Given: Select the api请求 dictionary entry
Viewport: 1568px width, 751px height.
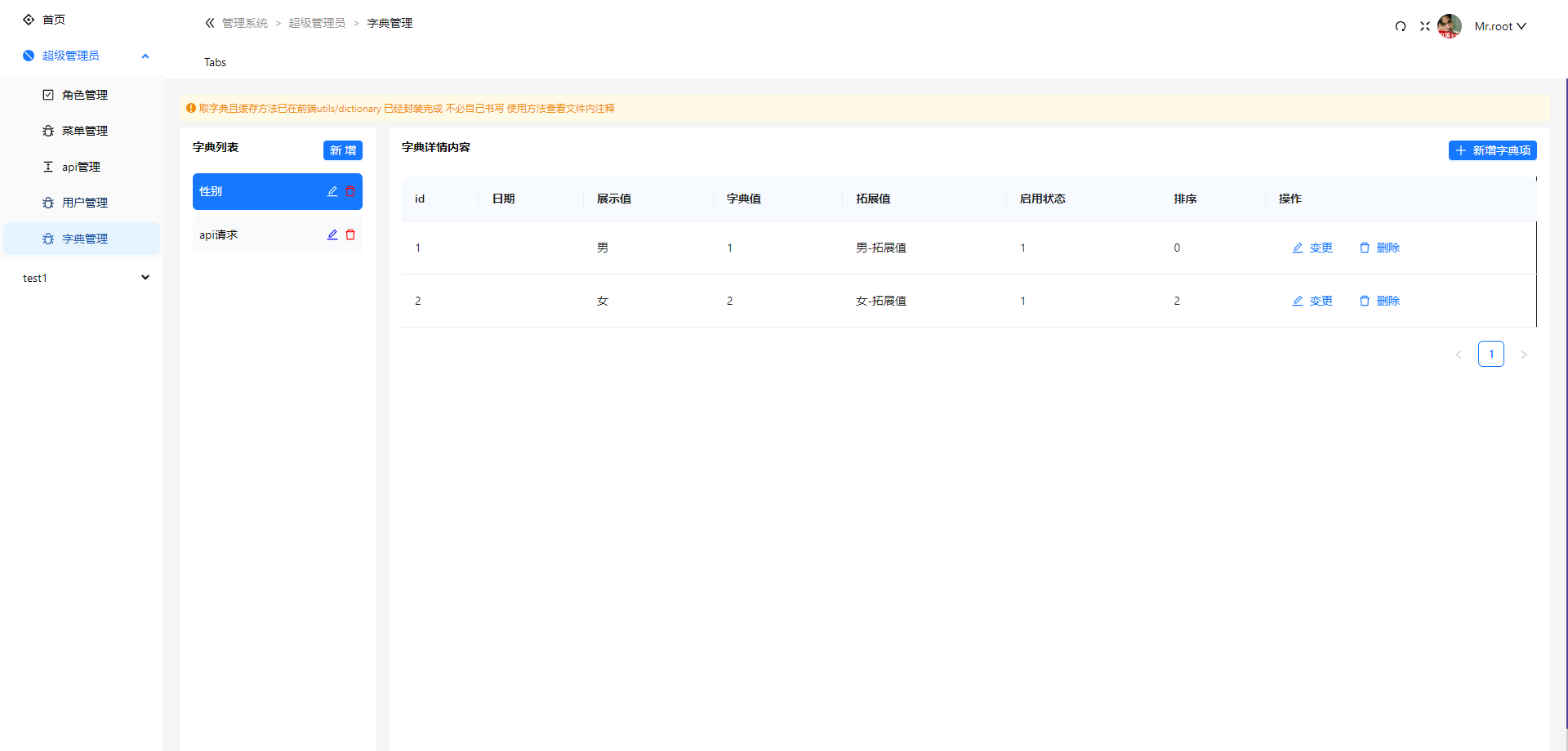Looking at the screenshot, I should [278, 235].
